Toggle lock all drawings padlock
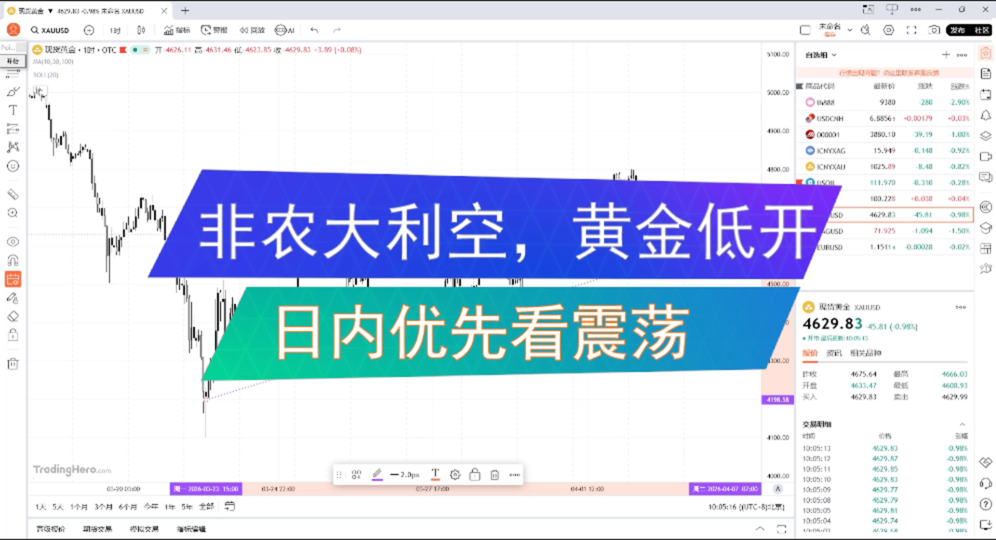Screen dimensions: 996x540 13,335
